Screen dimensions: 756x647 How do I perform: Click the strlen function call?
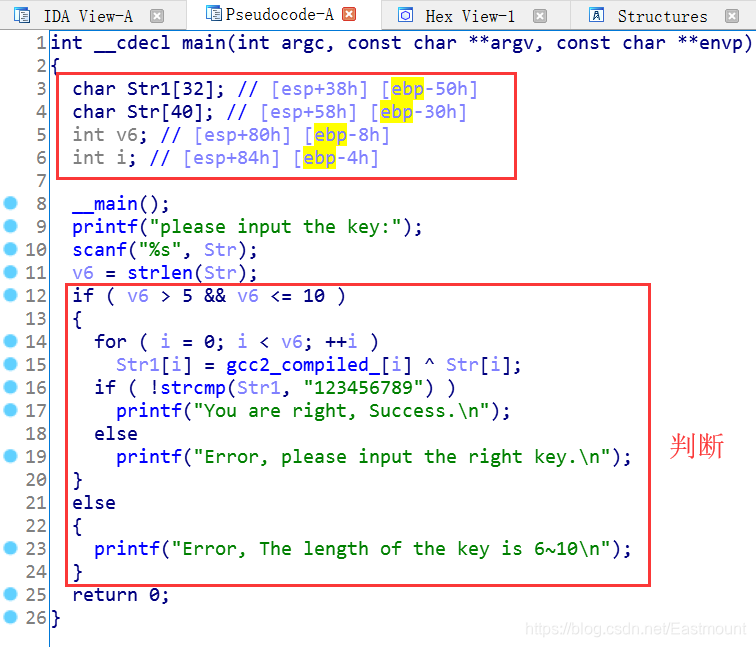point(160,273)
